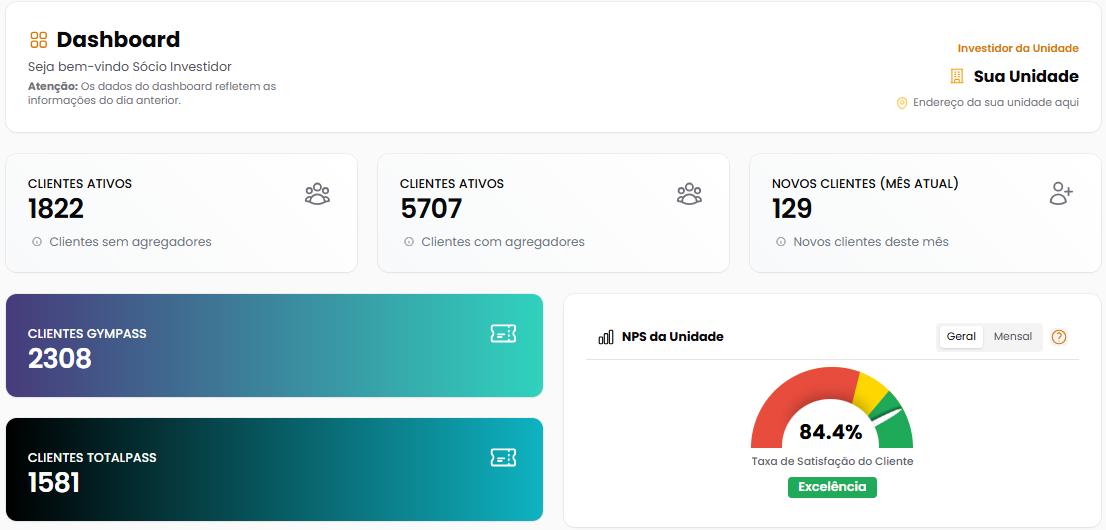Click the CLIENTES TOTALPASS label
1106x530 pixels.
click(92, 458)
